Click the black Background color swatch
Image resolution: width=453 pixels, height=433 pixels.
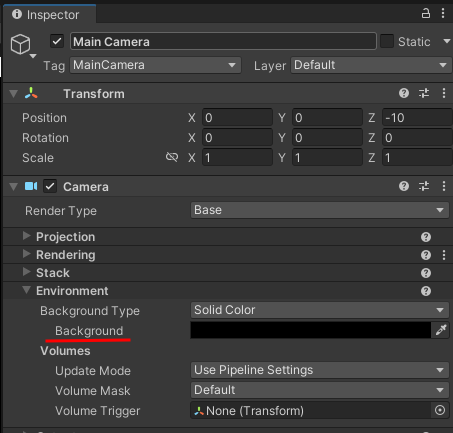pyautogui.click(x=311, y=330)
